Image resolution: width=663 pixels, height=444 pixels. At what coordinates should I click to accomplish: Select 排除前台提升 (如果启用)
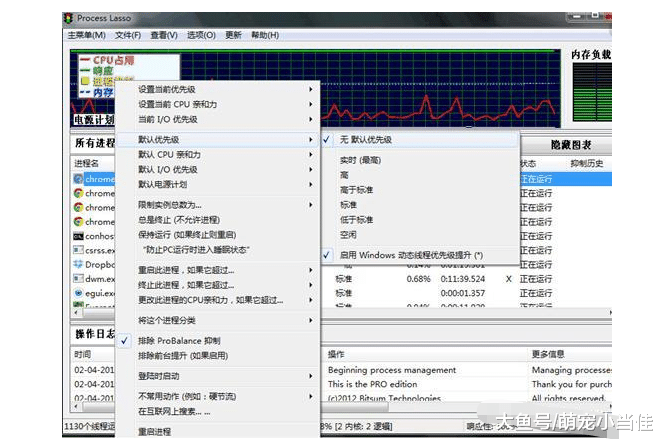218,356
